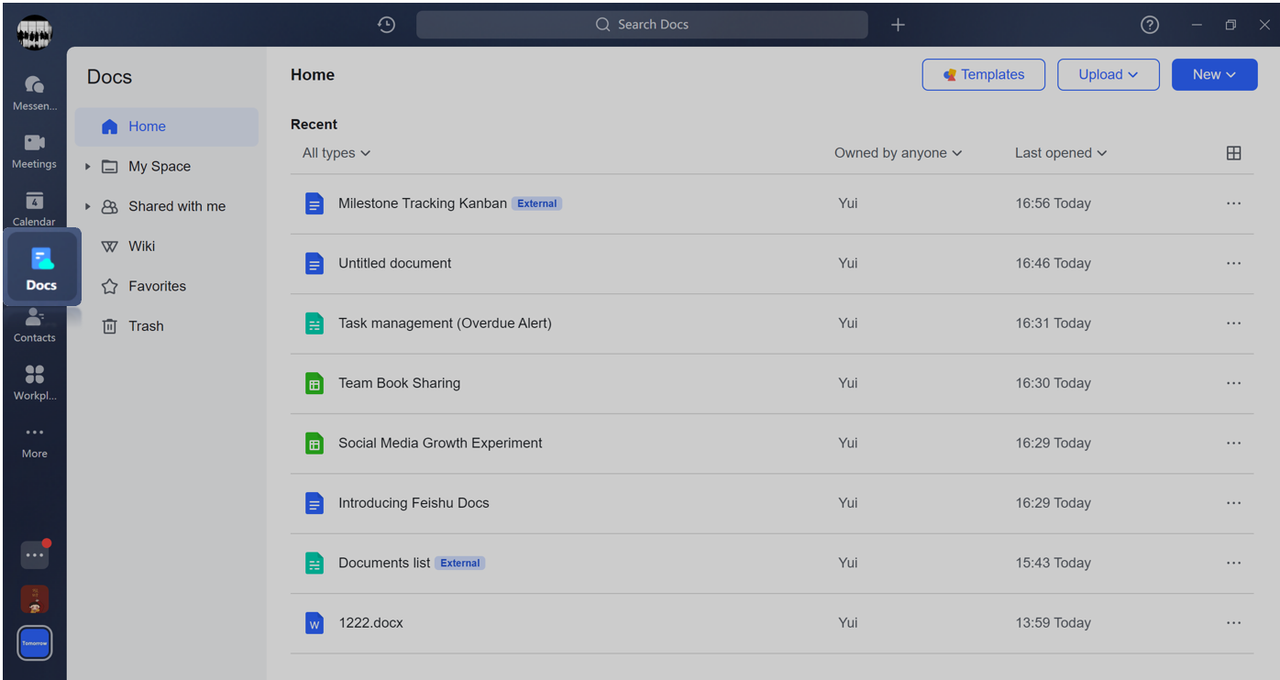Click the history clock icon
The height and width of the screenshot is (680, 1280).
pyautogui.click(x=386, y=25)
